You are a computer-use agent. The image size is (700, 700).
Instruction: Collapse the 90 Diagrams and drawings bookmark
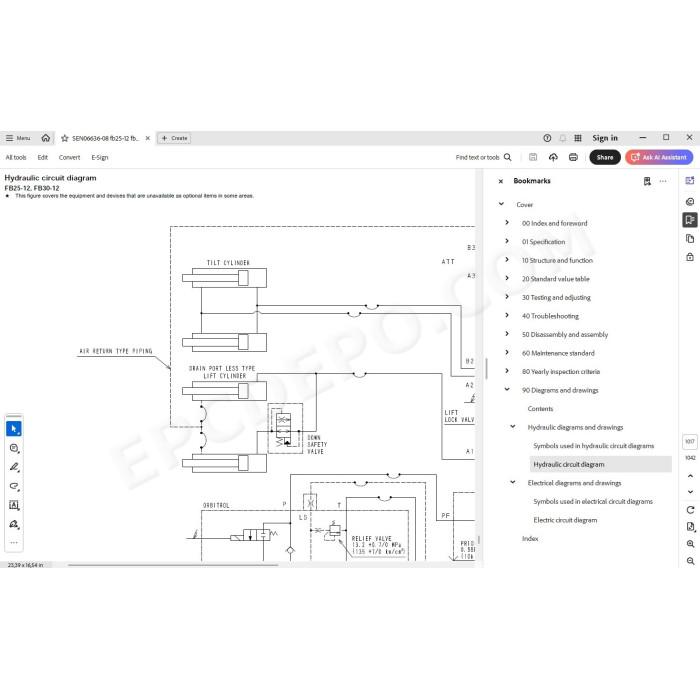click(507, 389)
